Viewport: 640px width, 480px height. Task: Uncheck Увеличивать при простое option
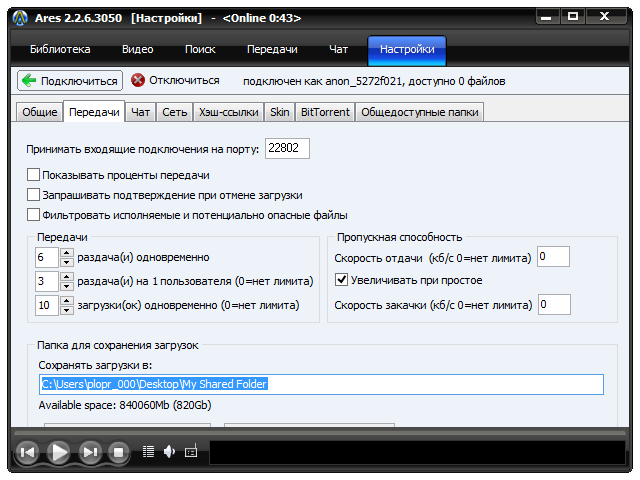pos(341,280)
